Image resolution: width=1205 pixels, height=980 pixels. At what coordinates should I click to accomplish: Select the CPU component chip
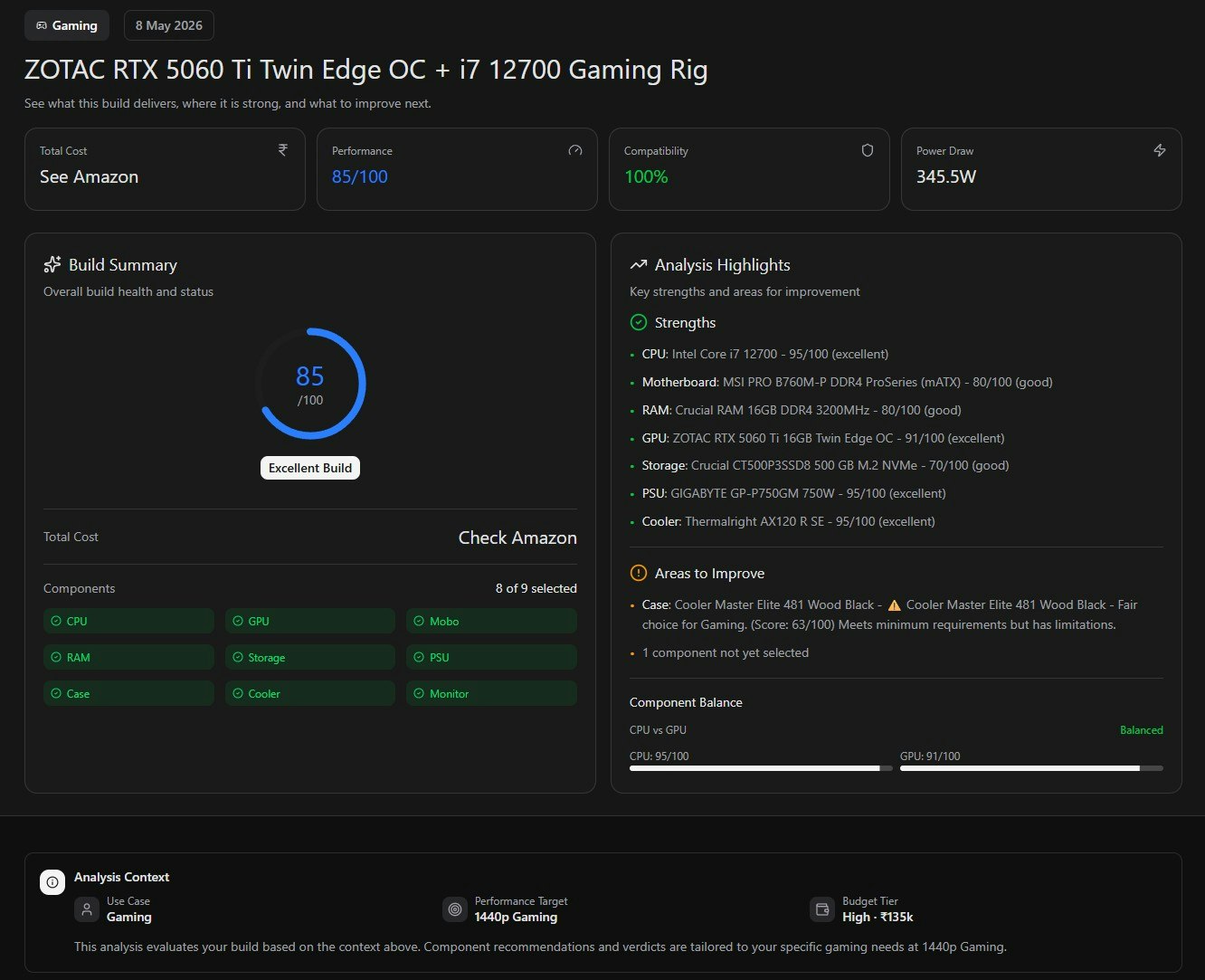pyautogui.click(x=128, y=621)
